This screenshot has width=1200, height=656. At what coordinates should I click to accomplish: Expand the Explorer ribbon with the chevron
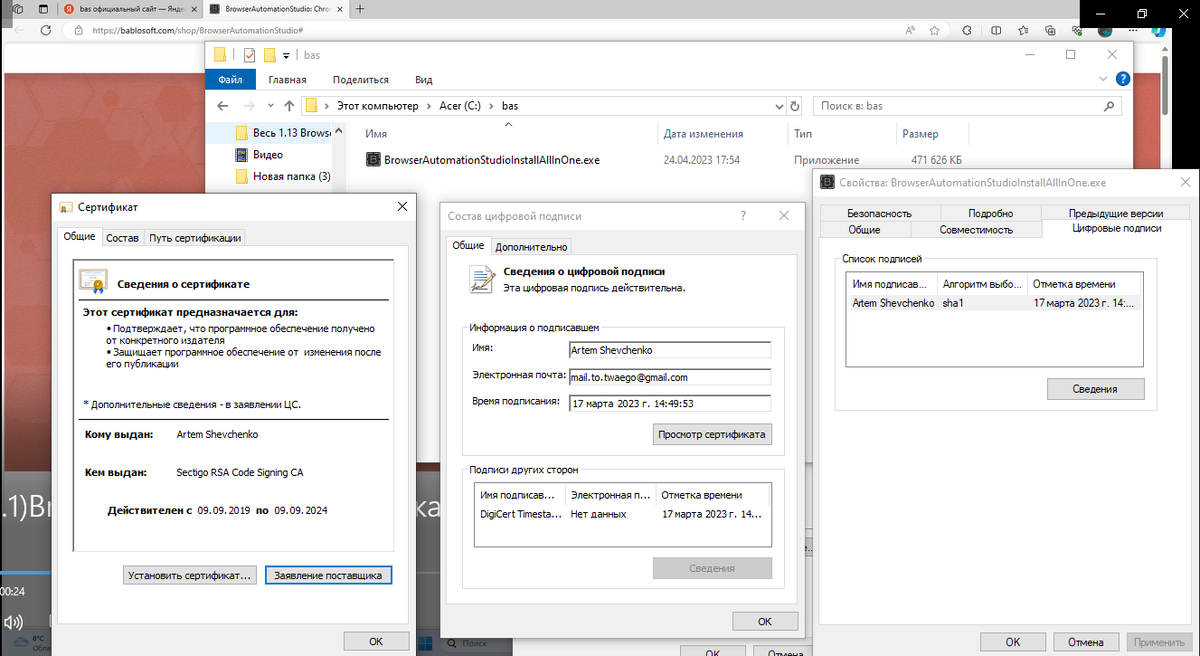tap(1104, 79)
